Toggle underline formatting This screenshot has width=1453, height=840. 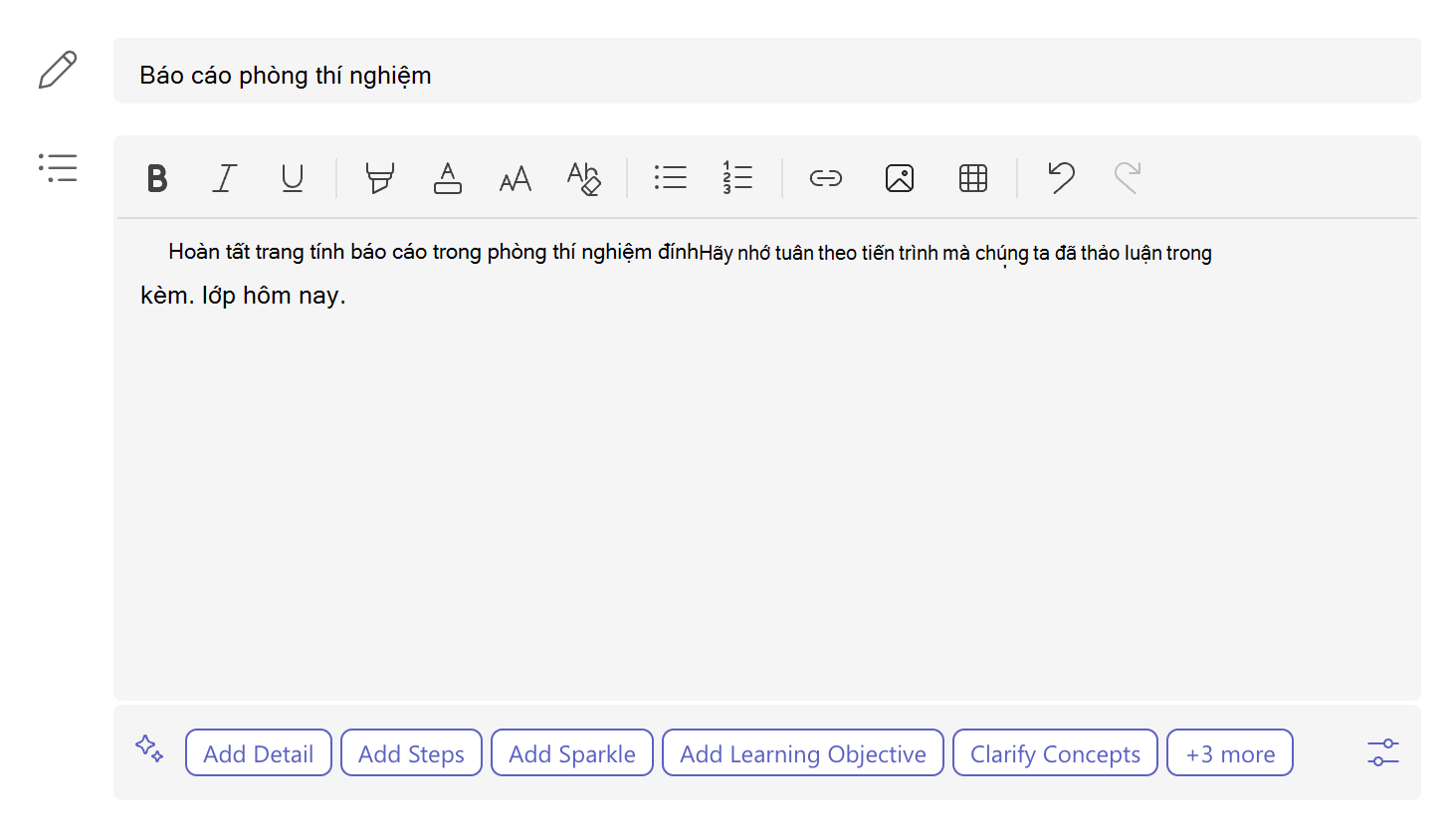pos(293,178)
